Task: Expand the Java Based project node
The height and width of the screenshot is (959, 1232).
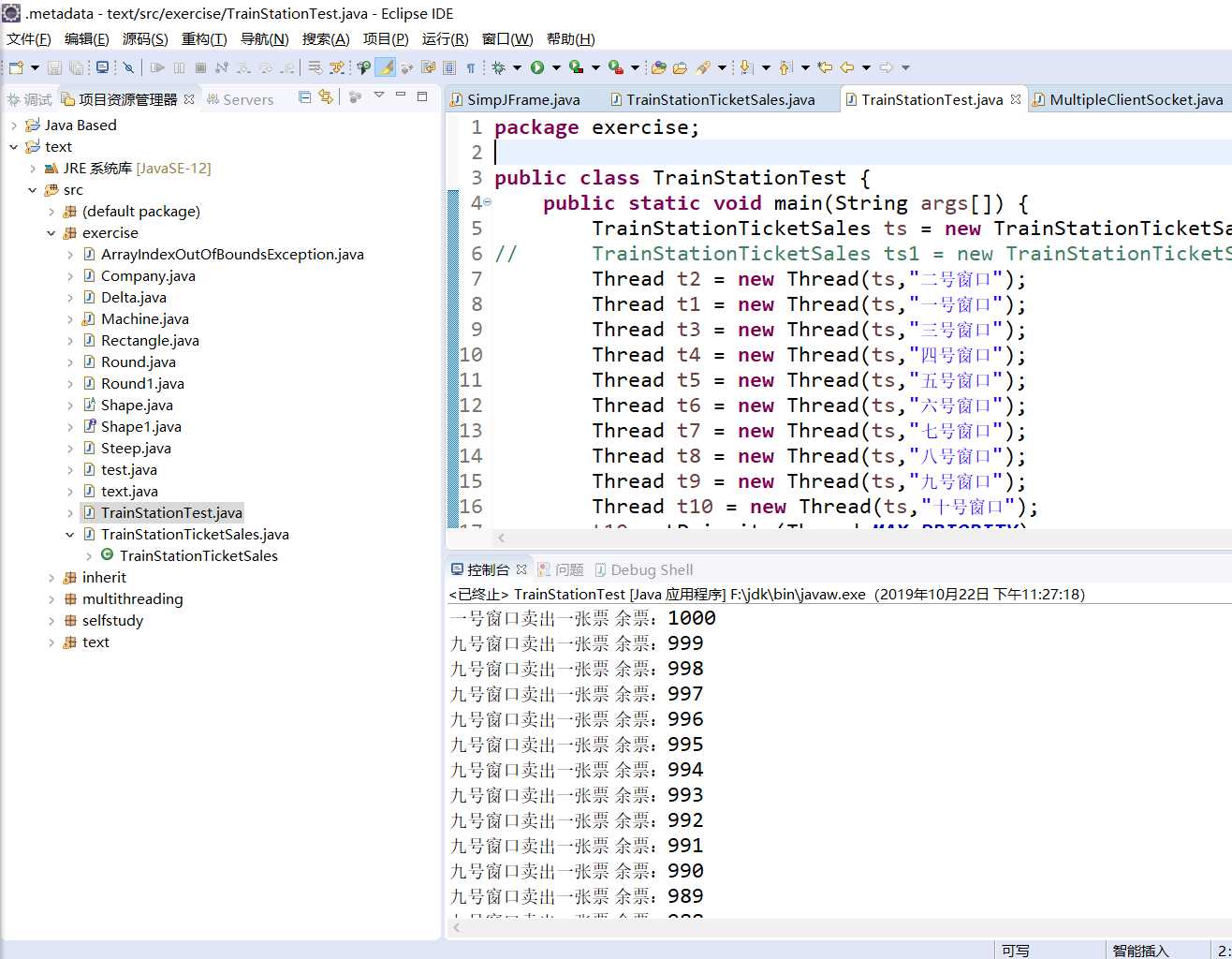Action: pos(13,125)
